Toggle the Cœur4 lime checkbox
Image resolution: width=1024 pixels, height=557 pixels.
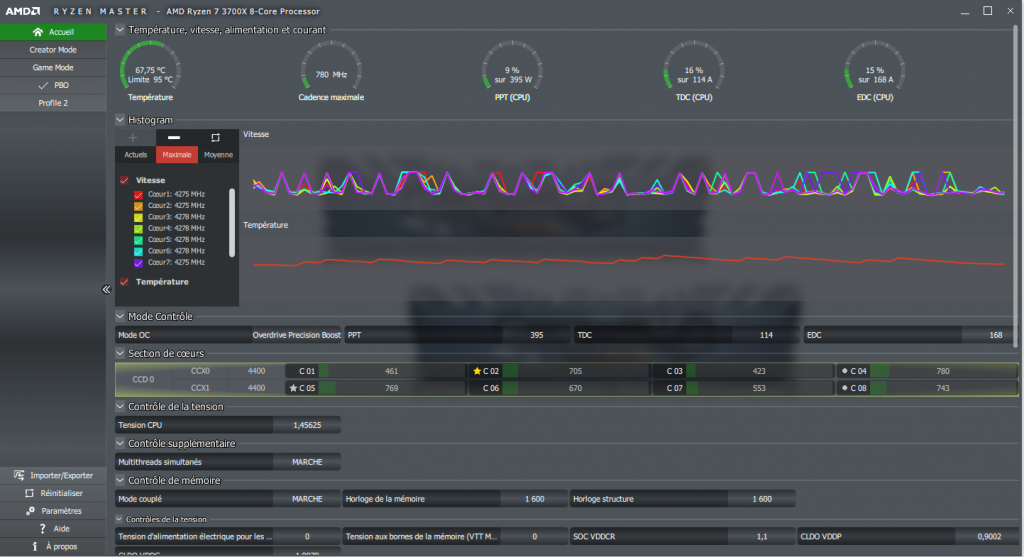coord(138,229)
